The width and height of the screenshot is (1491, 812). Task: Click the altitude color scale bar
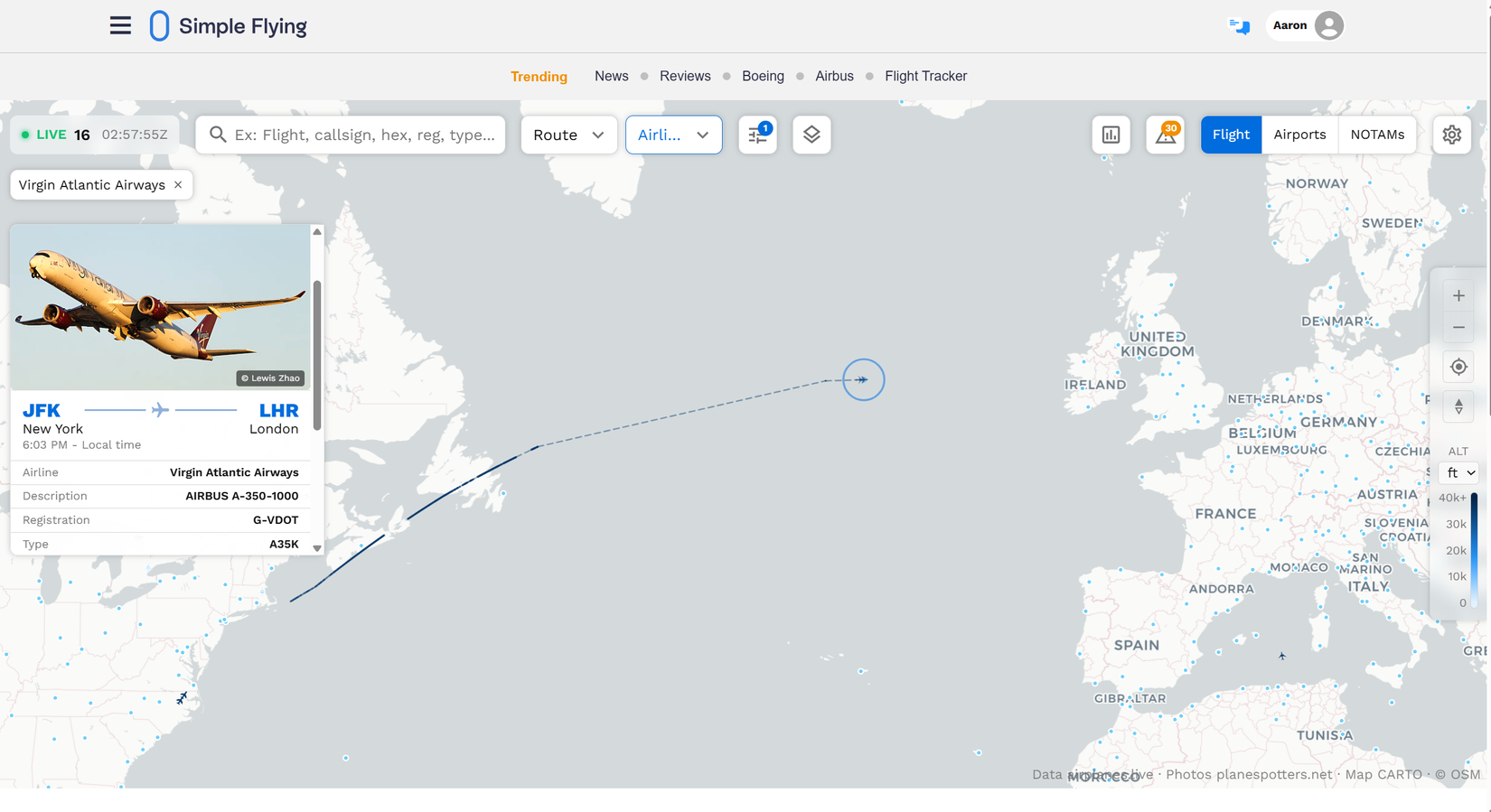pos(1474,550)
